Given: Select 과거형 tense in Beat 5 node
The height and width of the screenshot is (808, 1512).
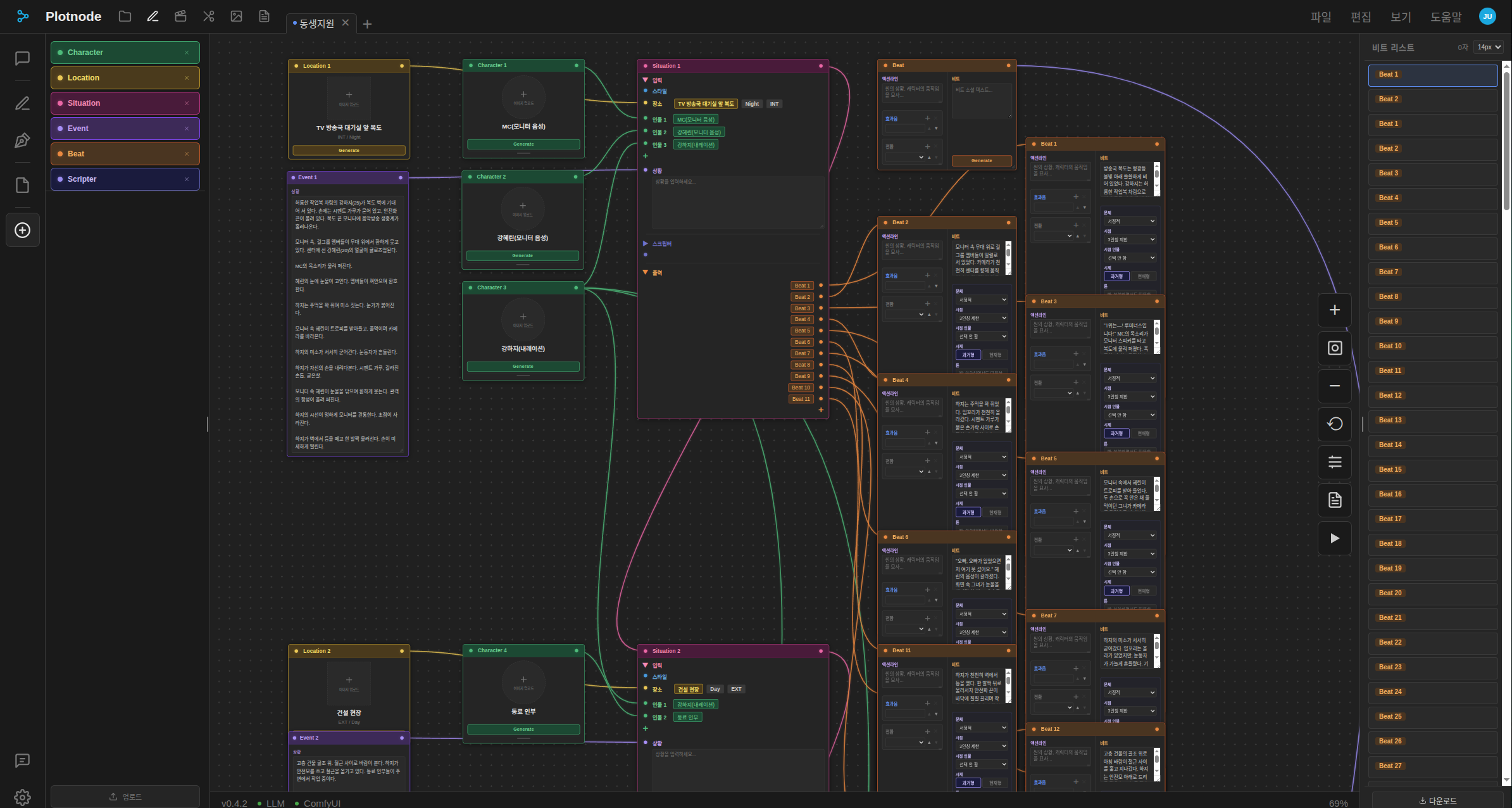Looking at the screenshot, I should [1116, 591].
